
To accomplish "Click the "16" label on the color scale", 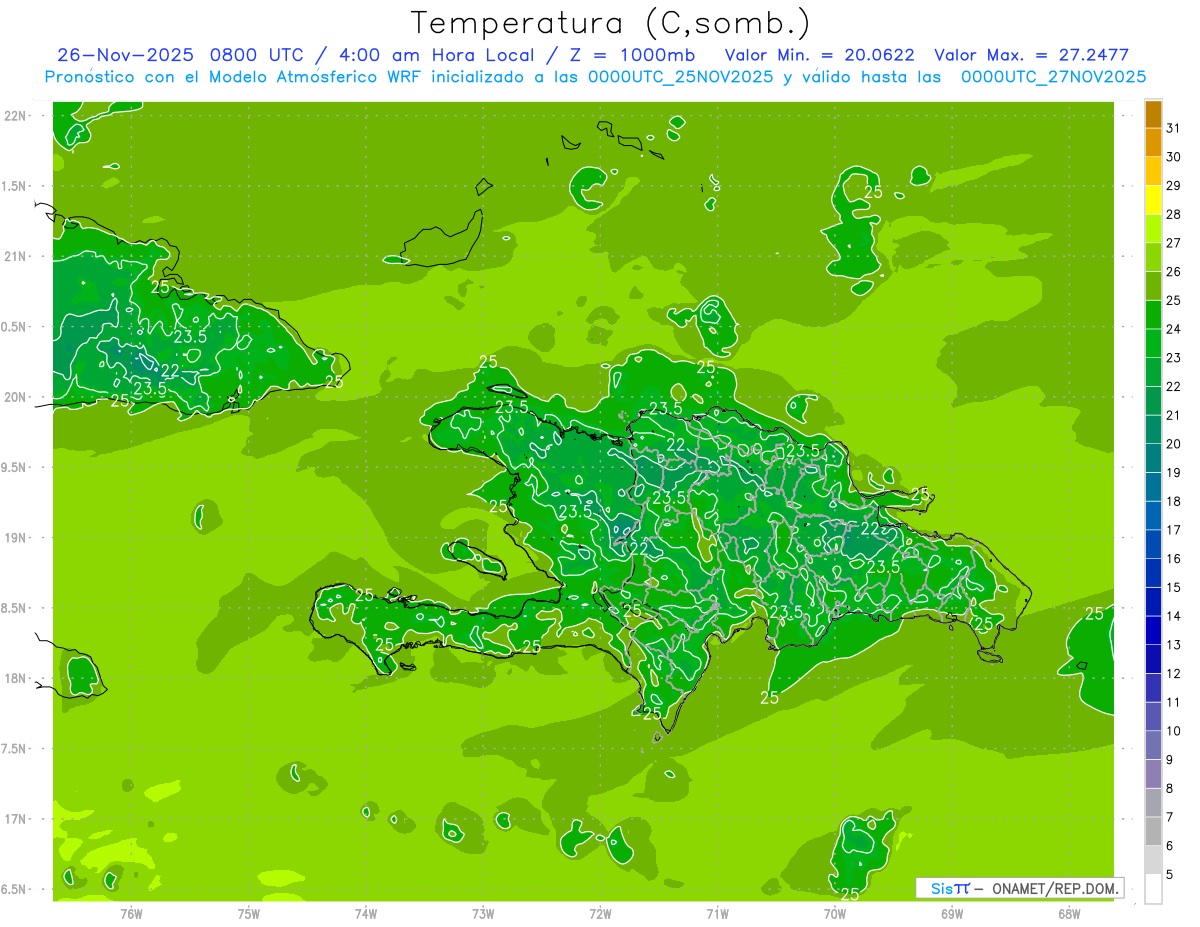I will [x=1174, y=559].
